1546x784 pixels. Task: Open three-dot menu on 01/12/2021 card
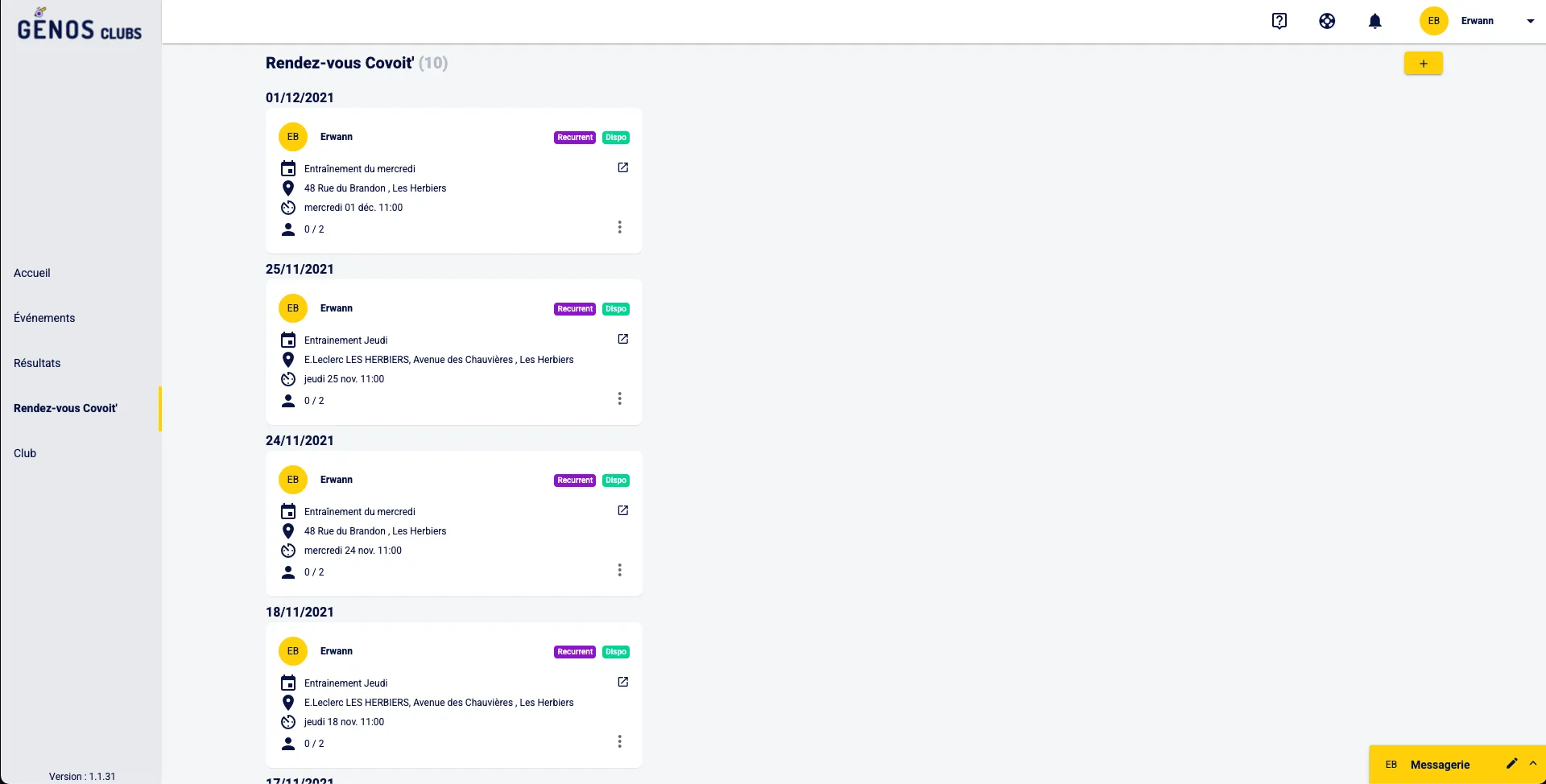[x=619, y=227]
